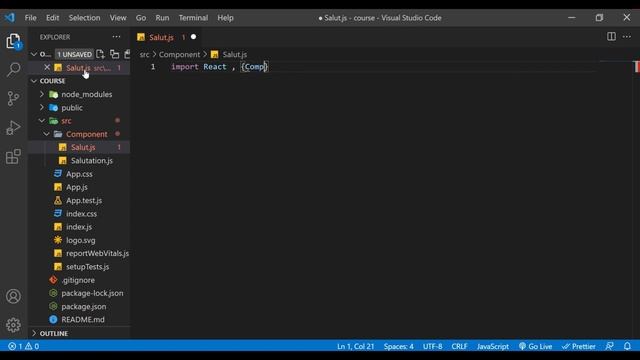Open logo.svg file
The image size is (640, 360).
tap(80, 240)
